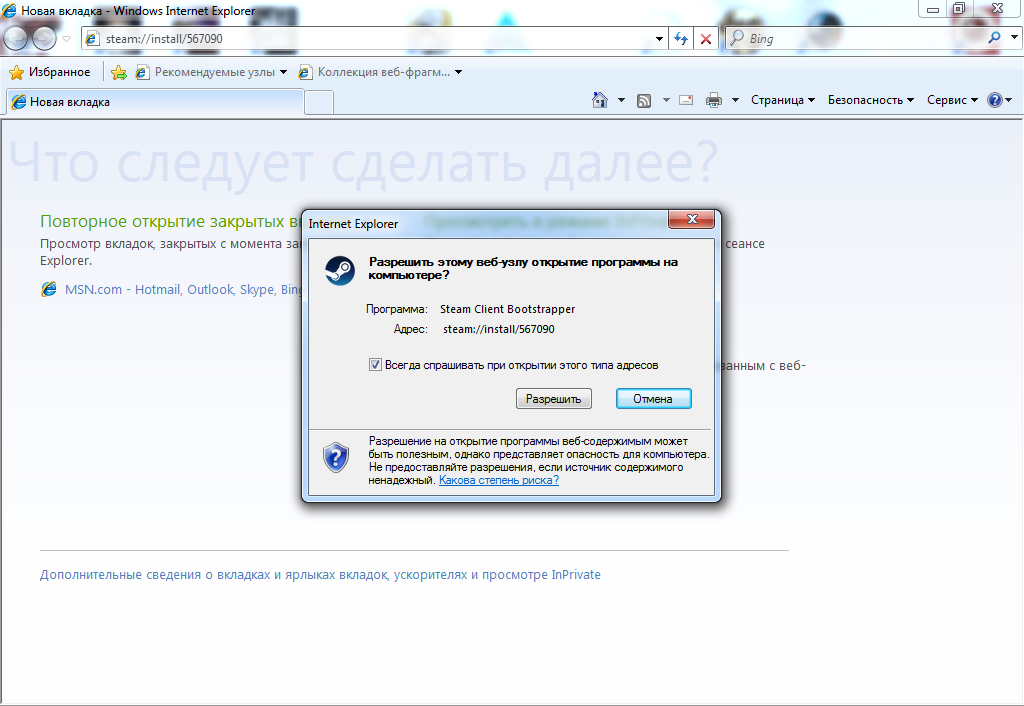
Task: Close the Internet Explorer dialog
Action: point(692,219)
